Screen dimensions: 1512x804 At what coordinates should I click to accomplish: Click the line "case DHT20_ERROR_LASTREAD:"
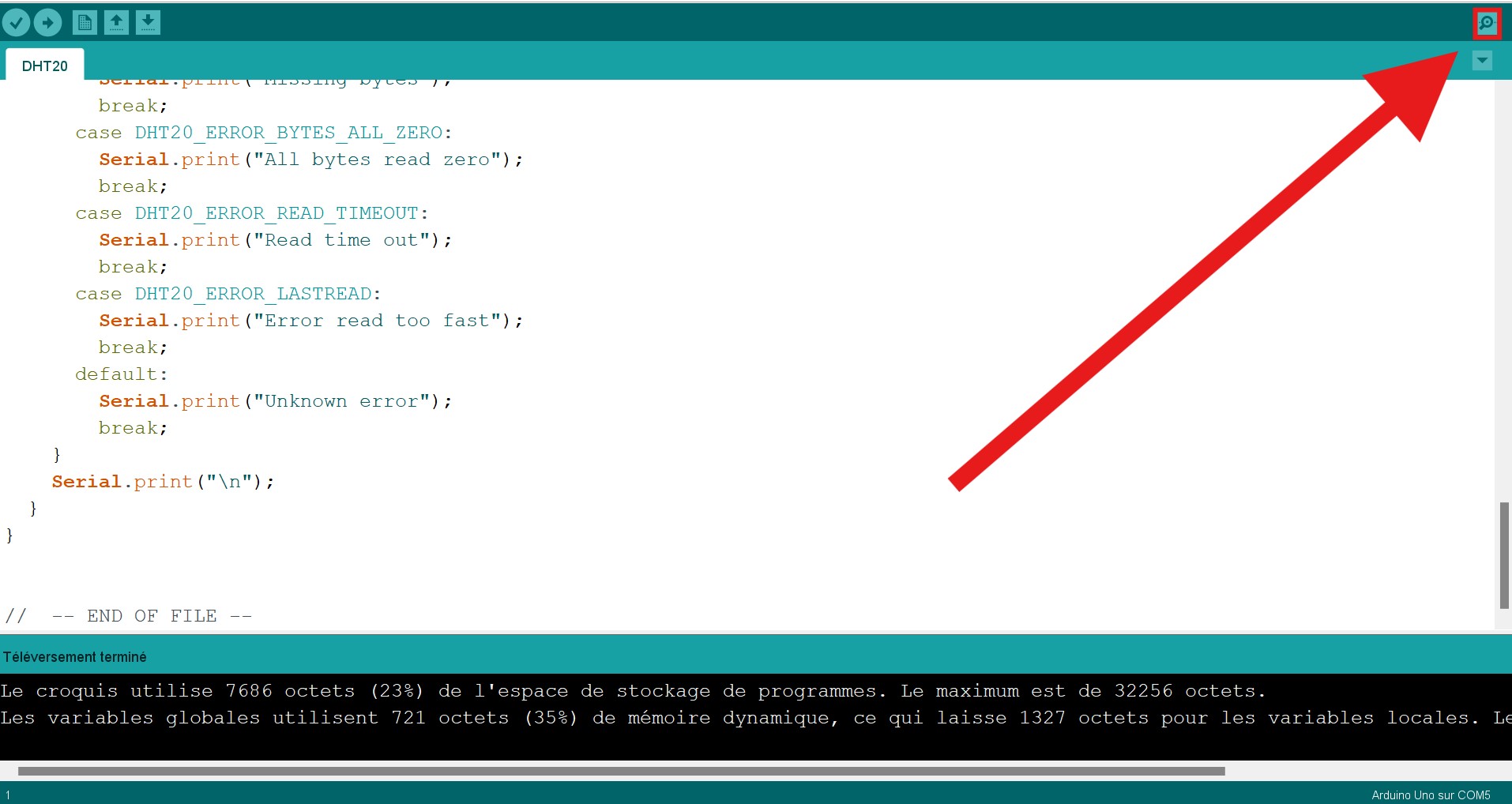pyautogui.click(x=228, y=294)
